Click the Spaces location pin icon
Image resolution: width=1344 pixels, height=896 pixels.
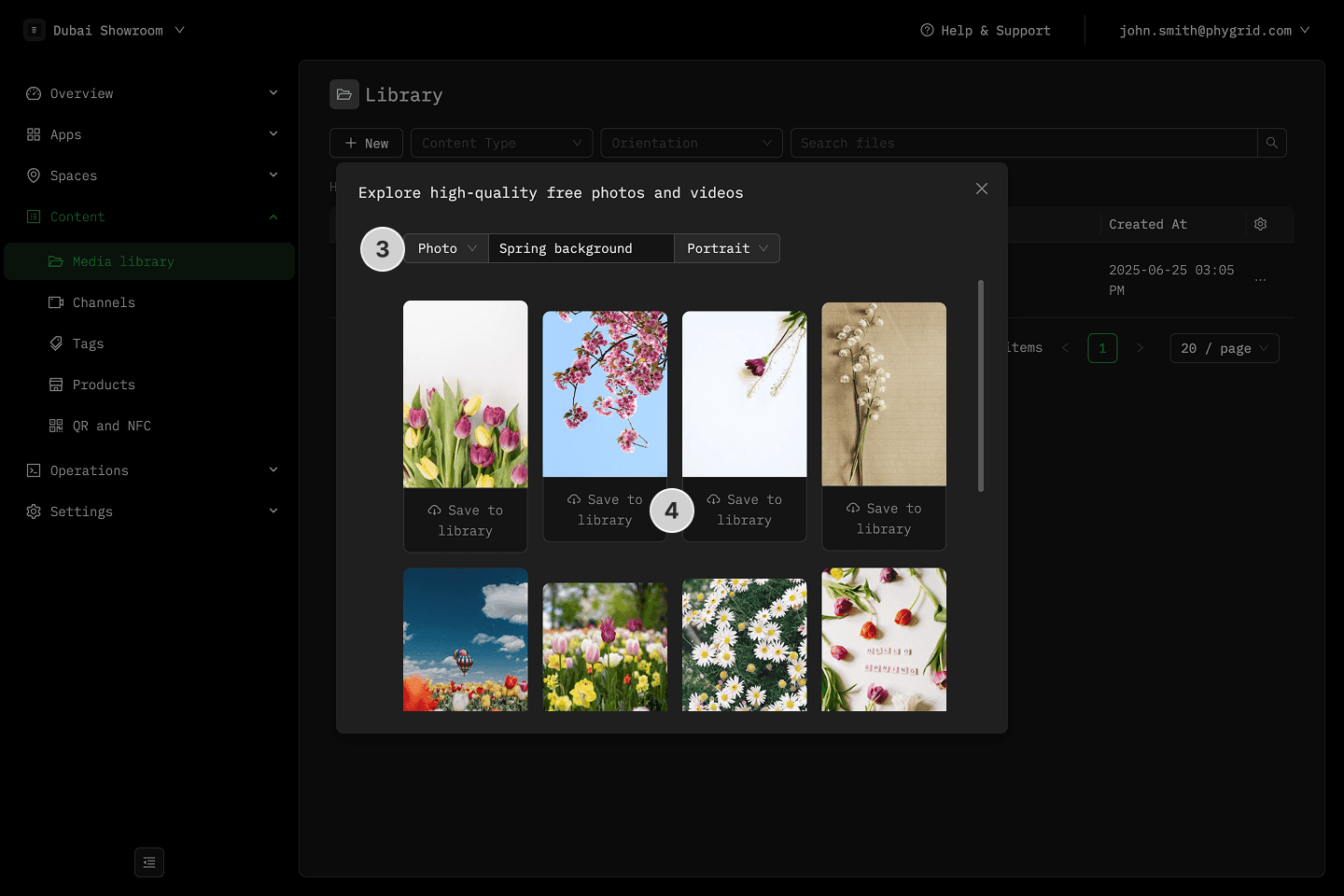point(34,175)
